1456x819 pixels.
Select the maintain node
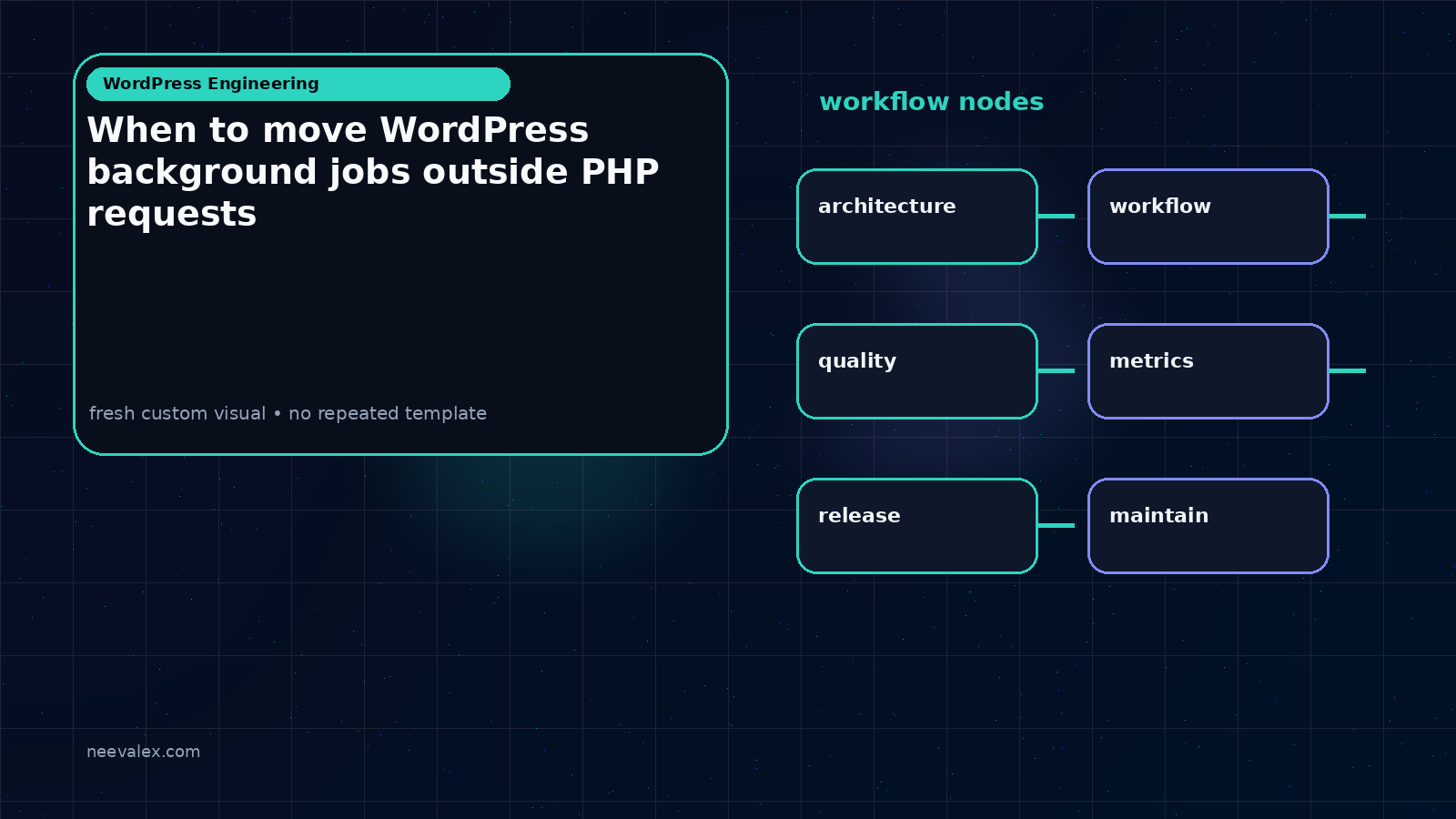1208,526
